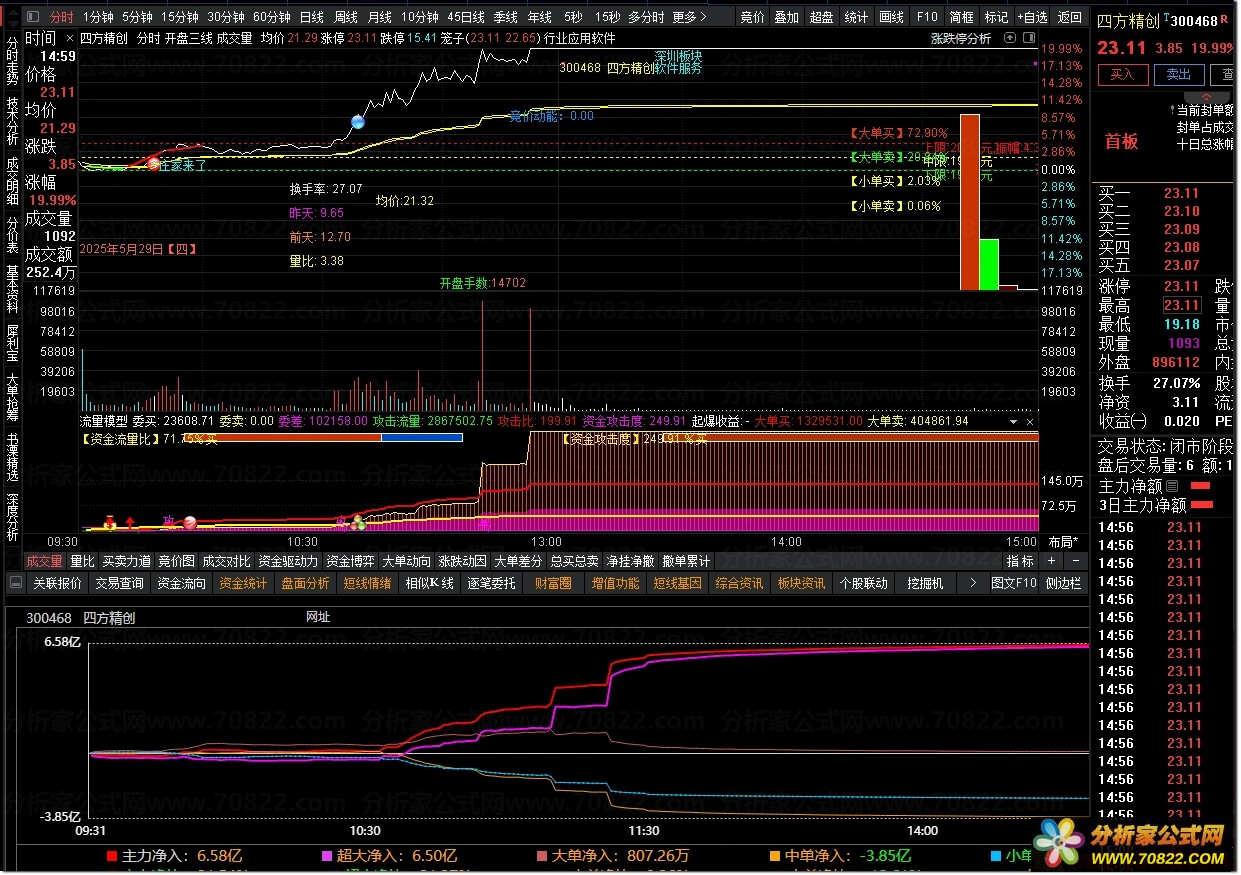The height and width of the screenshot is (875, 1241).
Task: Click the plus button next to 指标
Action: (x=1051, y=562)
